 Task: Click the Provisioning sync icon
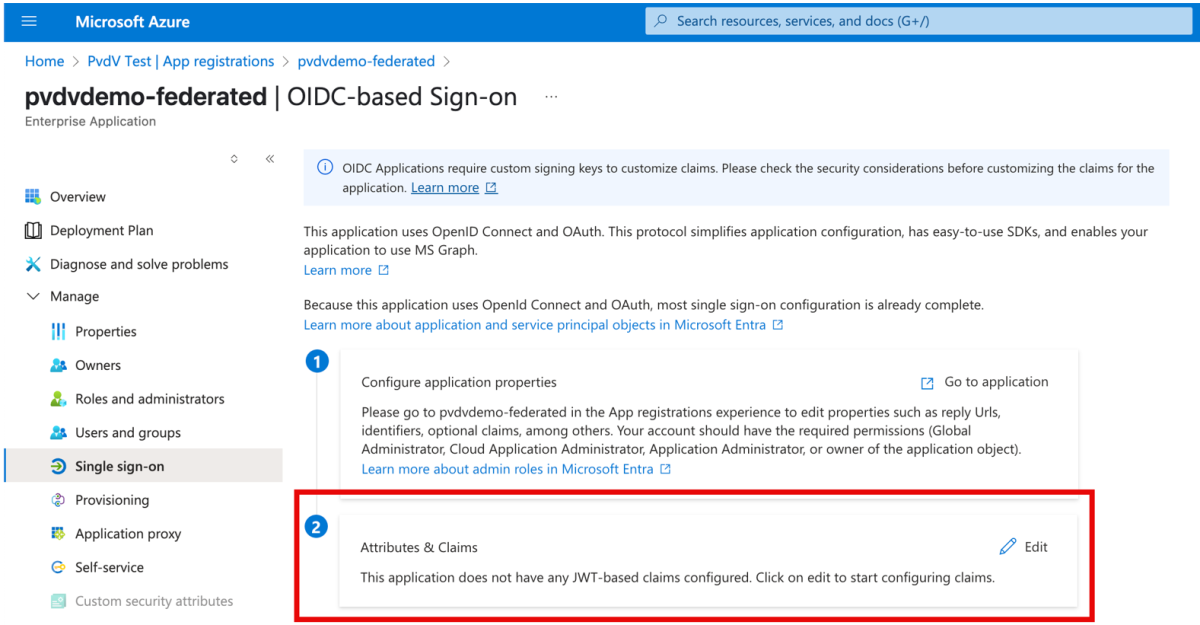[x=58, y=500]
